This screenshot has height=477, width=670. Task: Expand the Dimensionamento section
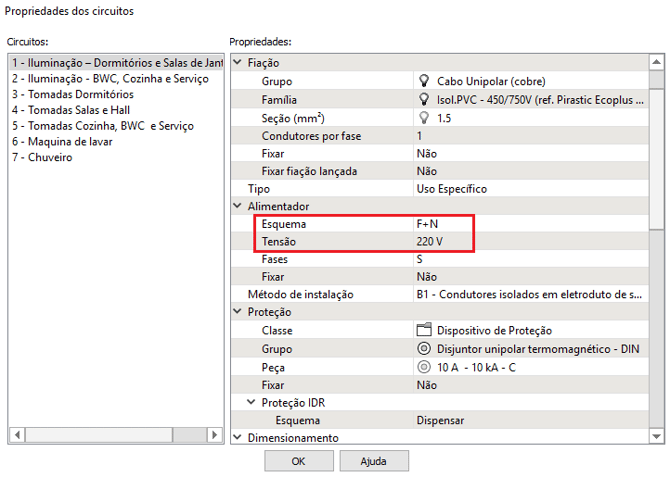(237, 437)
